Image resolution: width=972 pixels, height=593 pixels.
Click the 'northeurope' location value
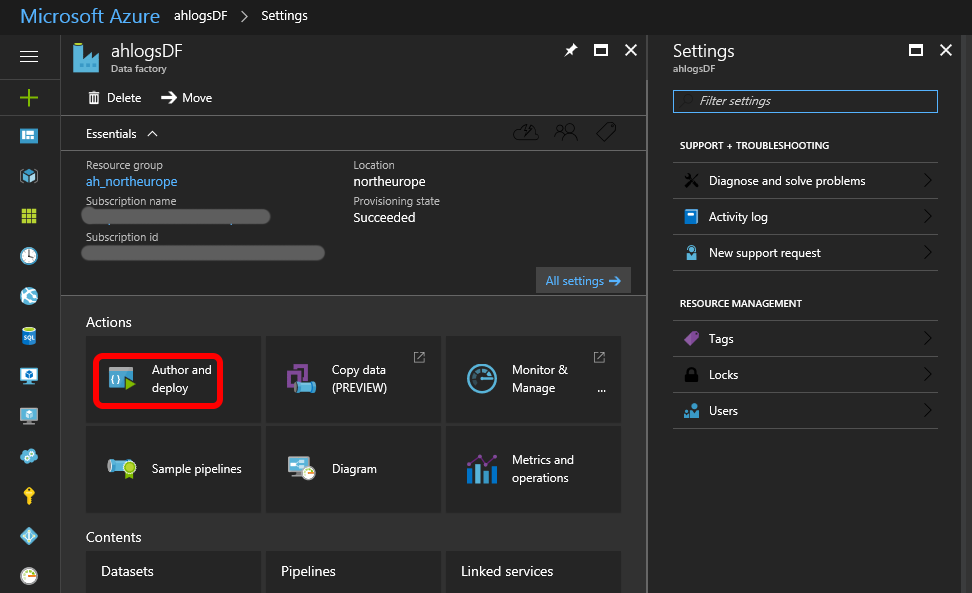pyautogui.click(x=389, y=182)
